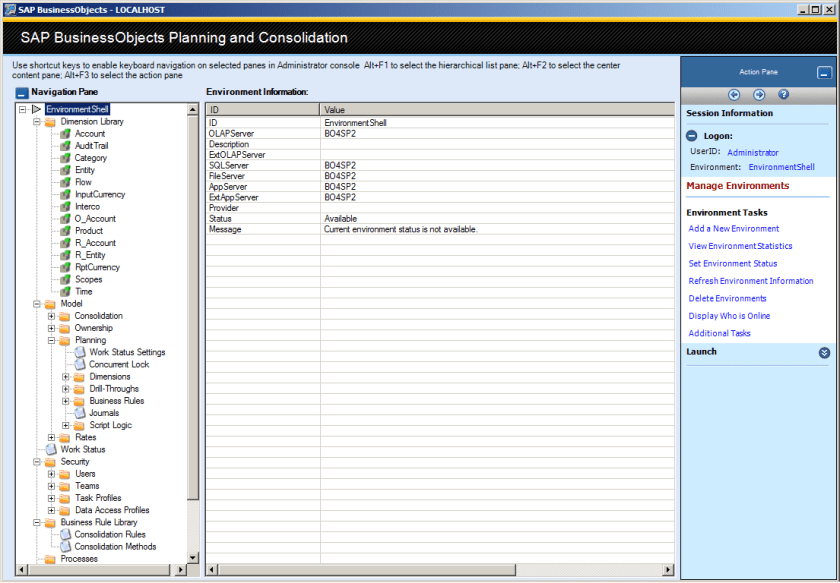Click the Set Environment Status link
The image size is (840, 583).
(x=732, y=264)
